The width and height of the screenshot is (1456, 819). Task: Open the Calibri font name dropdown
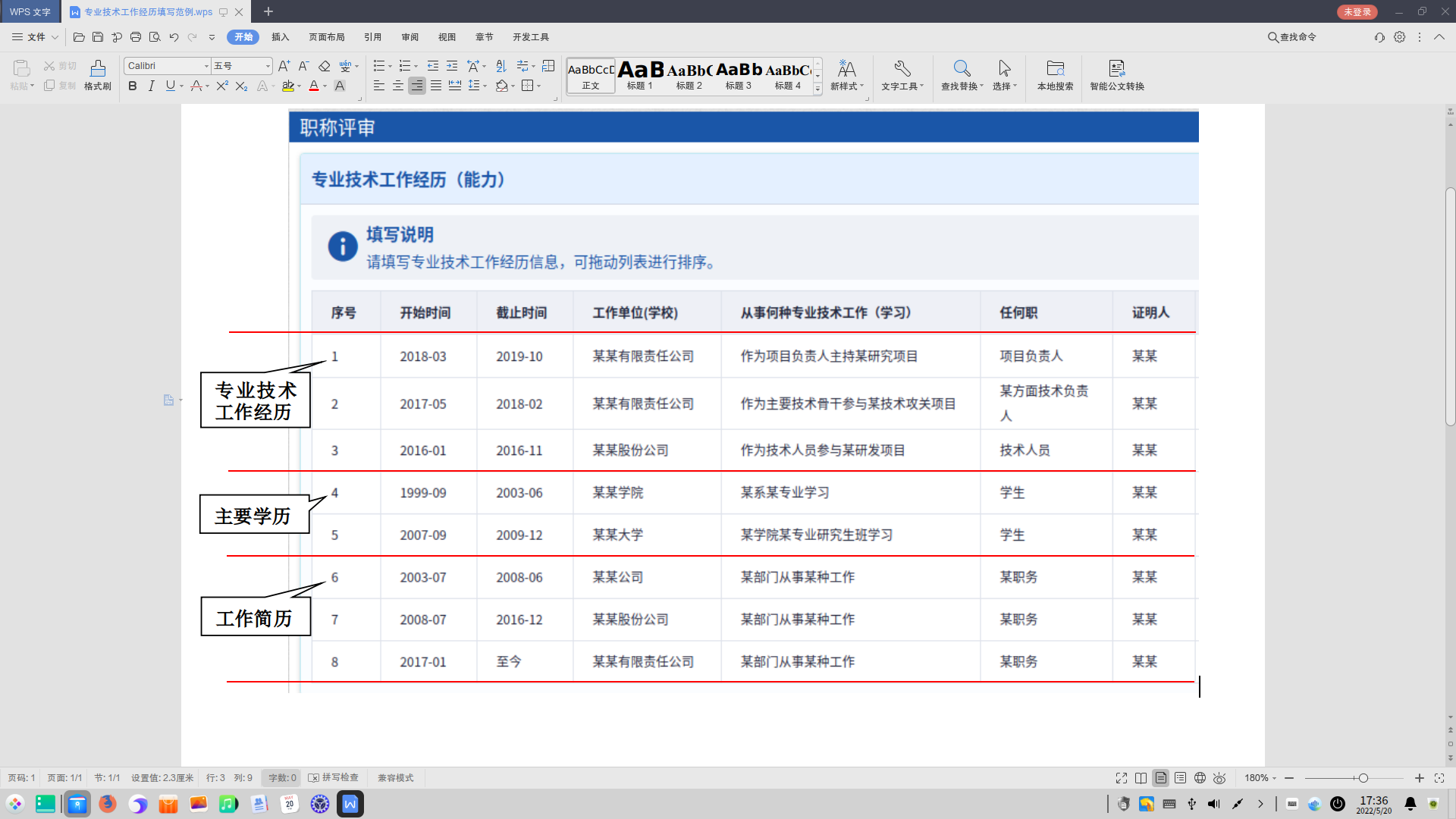(206, 66)
